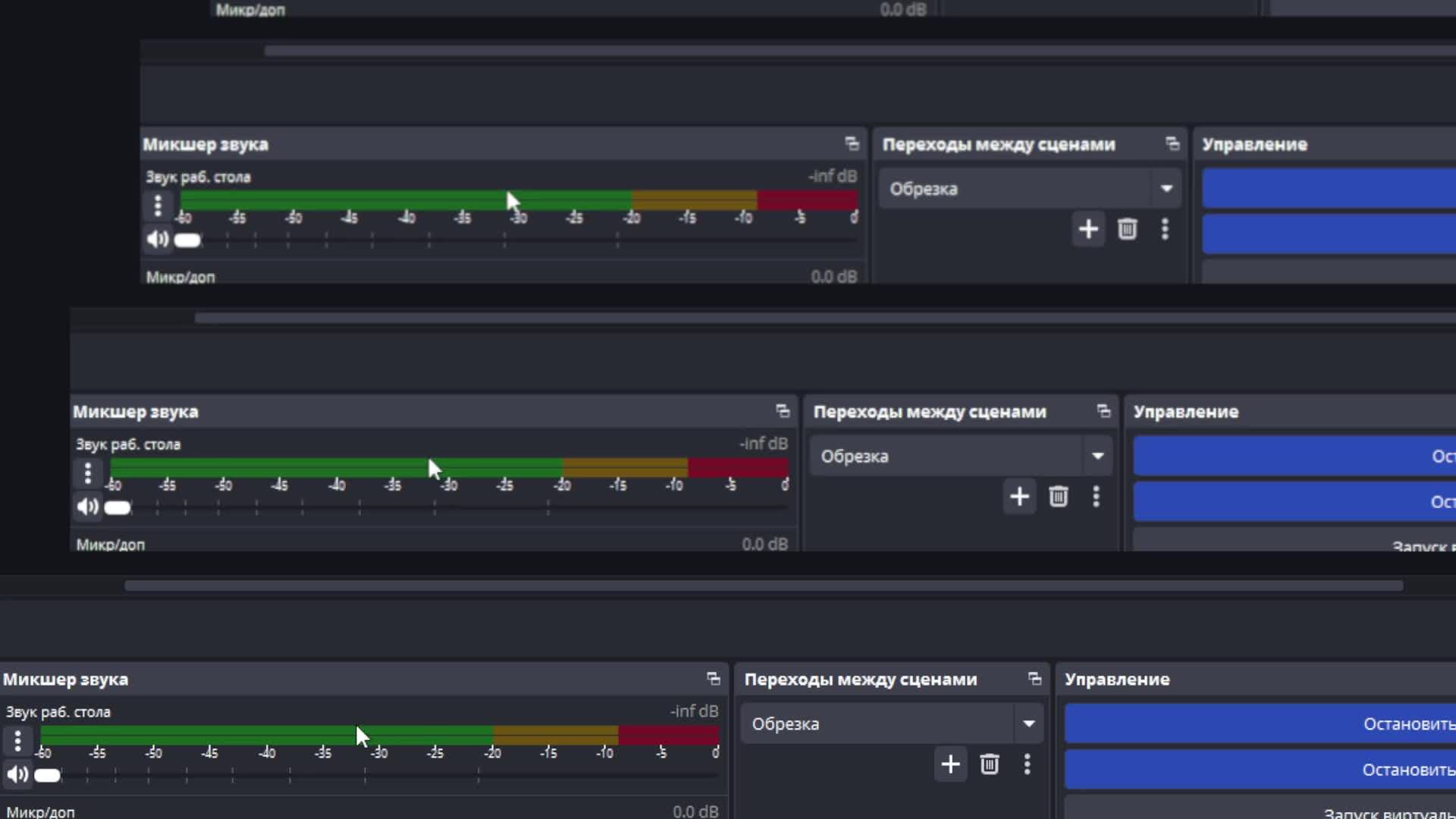Mute desktop audio in the middle mixer copy

tap(86, 507)
